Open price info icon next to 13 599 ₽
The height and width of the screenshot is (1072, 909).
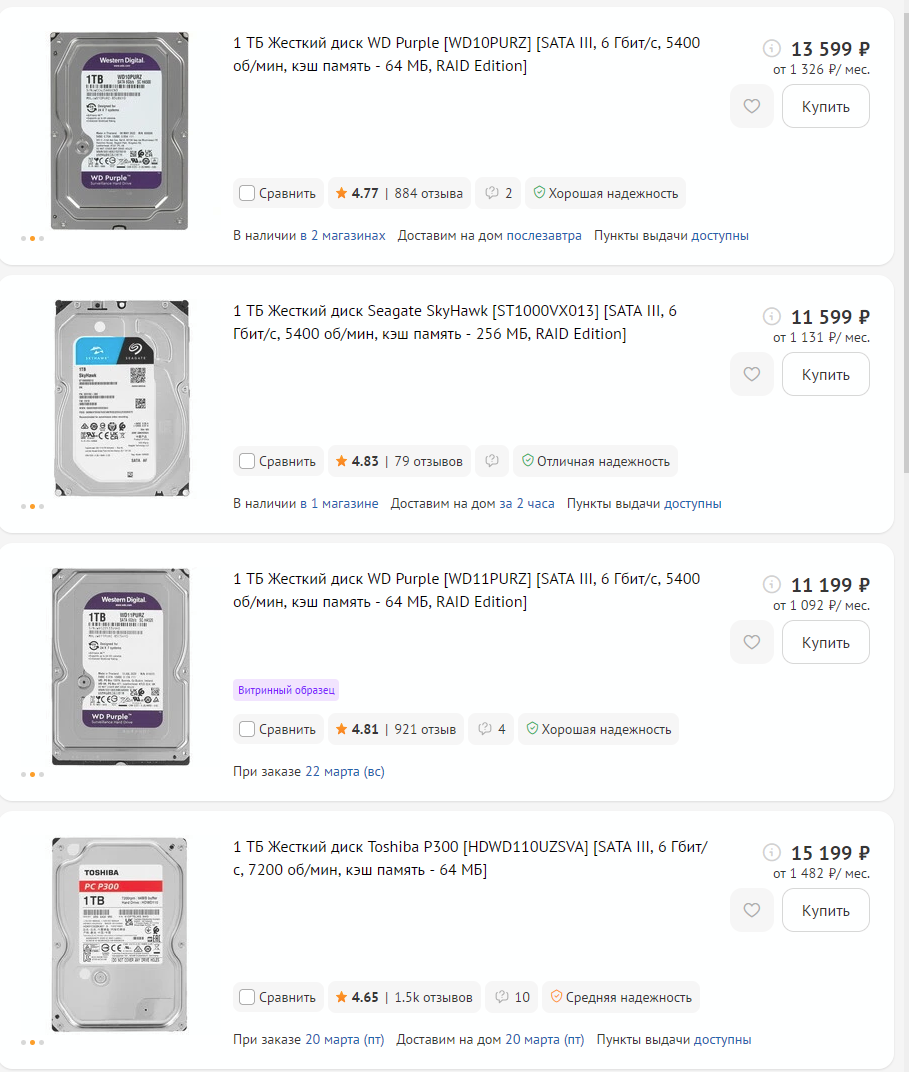pos(771,48)
